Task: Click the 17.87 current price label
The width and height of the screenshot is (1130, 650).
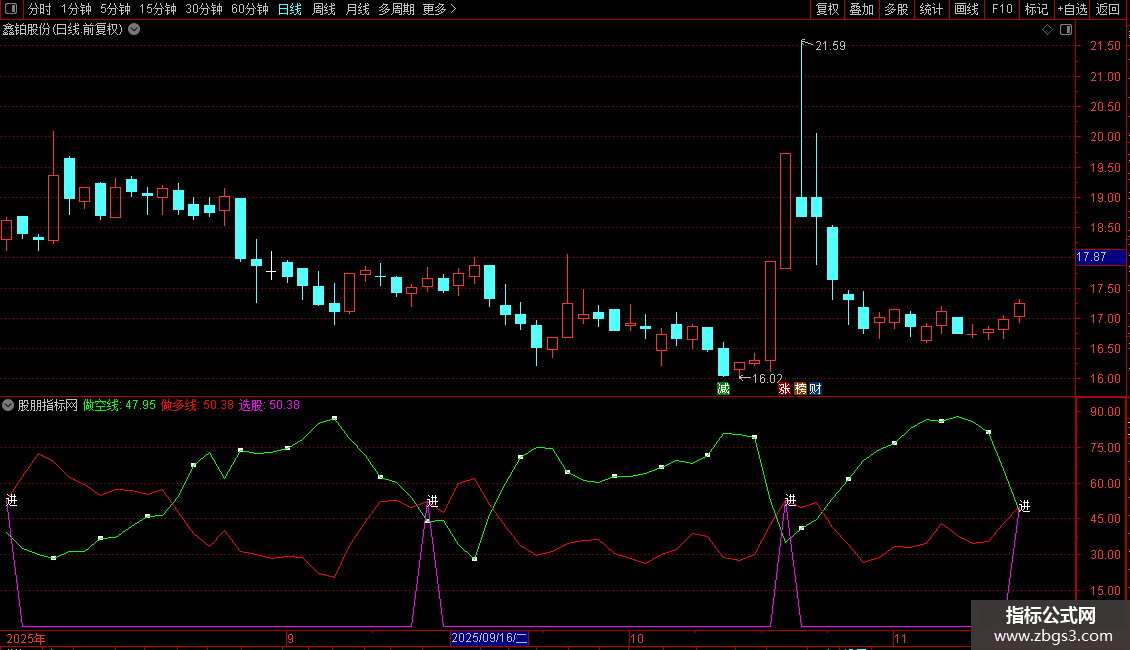Action: coord(1091,257)
